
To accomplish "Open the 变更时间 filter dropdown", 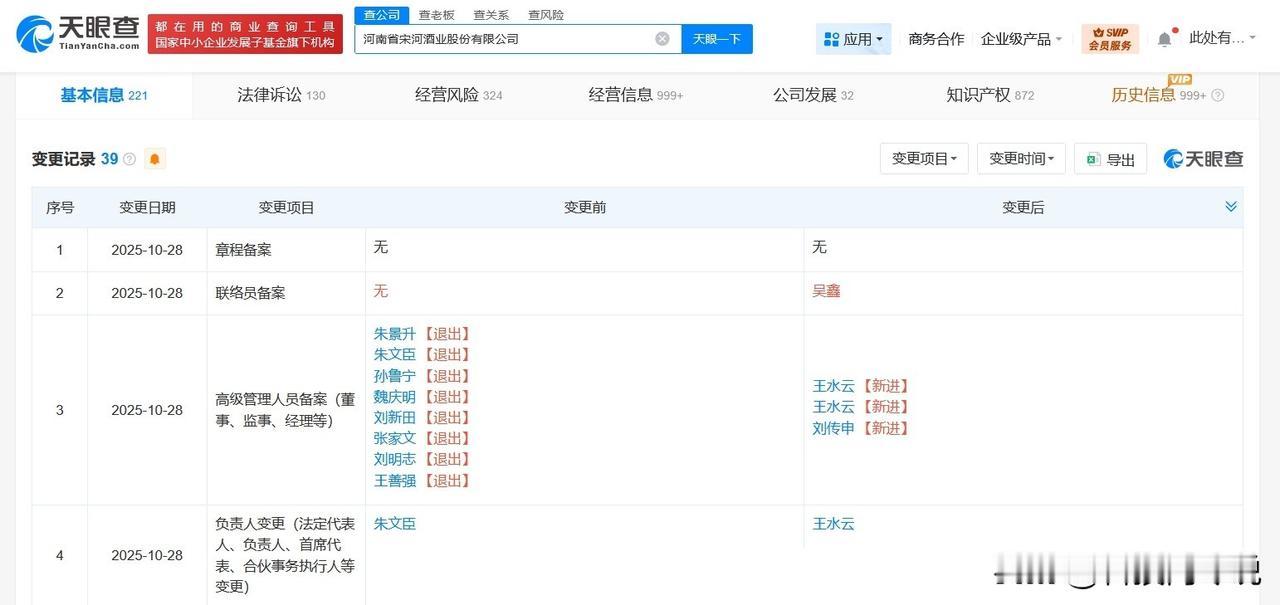I will pyautogui.click(x=1021, y=159).
